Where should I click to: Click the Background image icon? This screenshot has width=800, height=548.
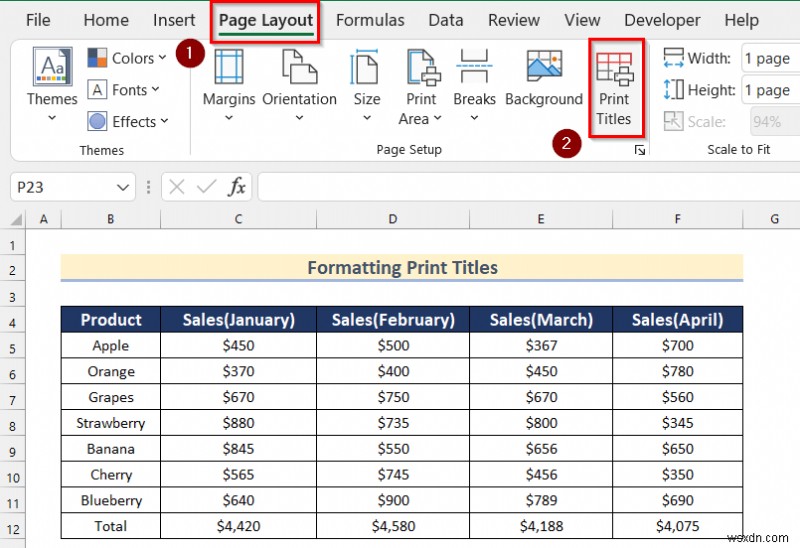[x=543, y=68]
